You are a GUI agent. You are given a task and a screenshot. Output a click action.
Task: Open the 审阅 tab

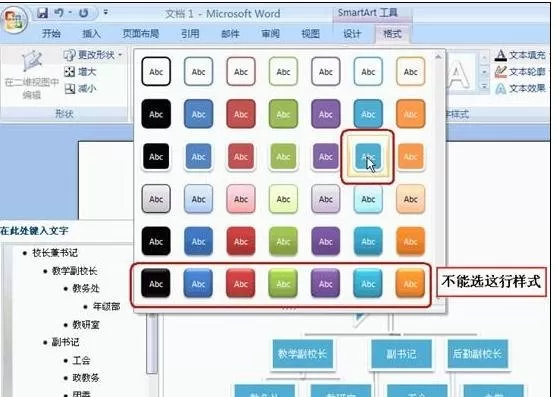point(271,34)
